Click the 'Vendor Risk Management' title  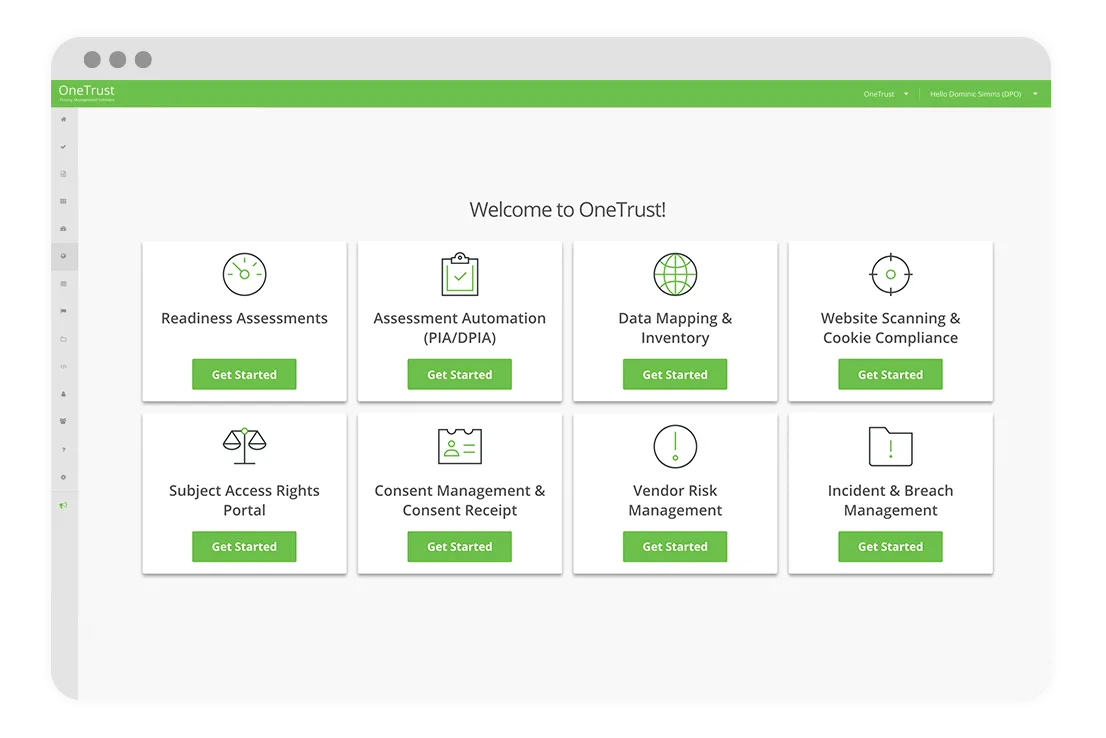coord(675,500)
